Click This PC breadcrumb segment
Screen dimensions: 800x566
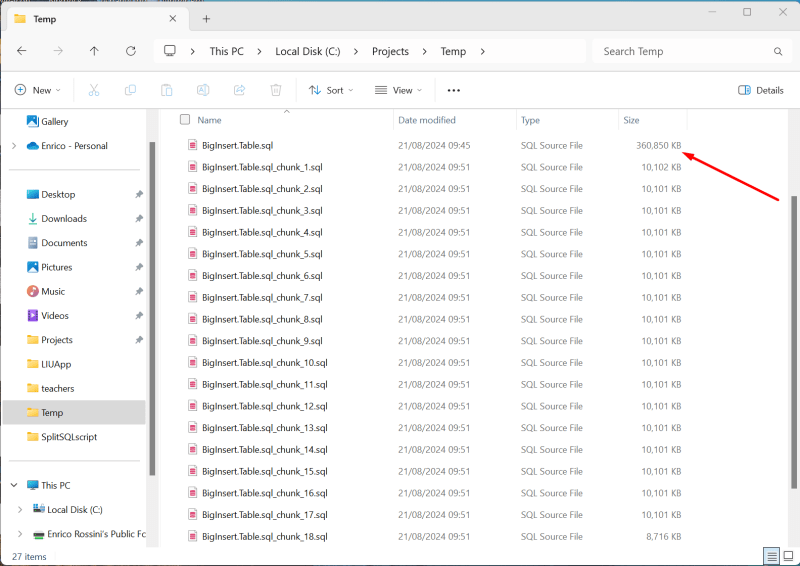[x=227, y=52]
